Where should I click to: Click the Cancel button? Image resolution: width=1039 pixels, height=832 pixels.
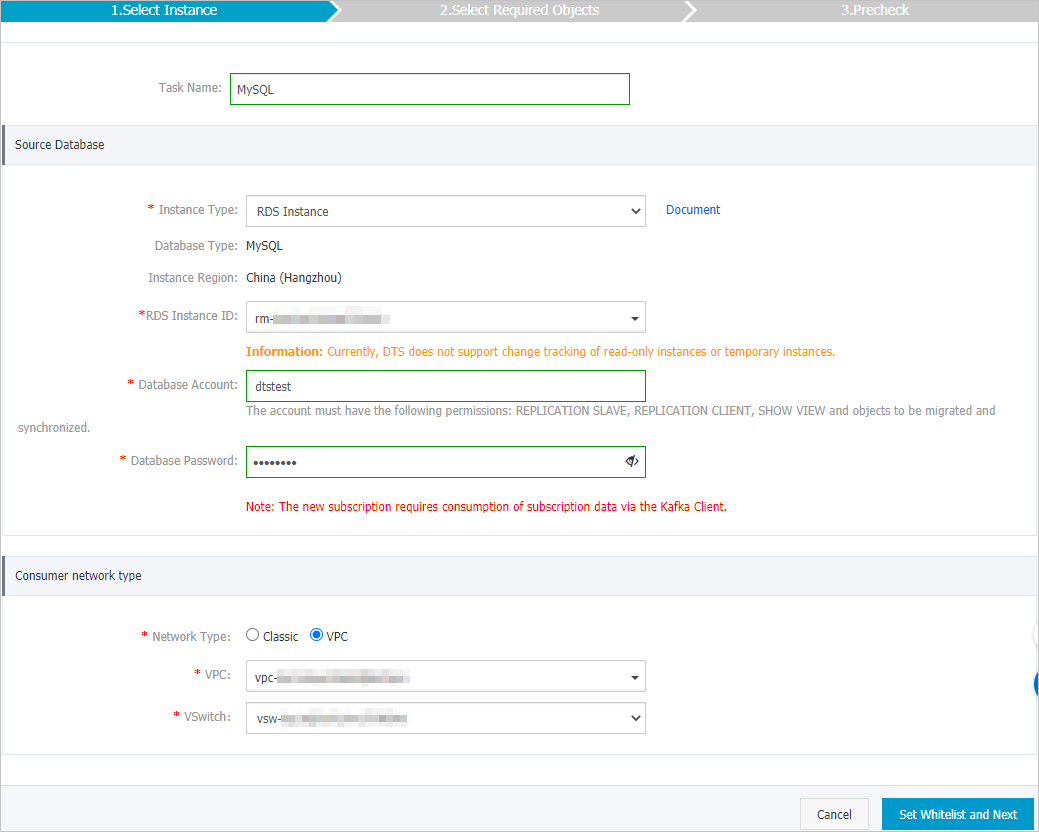[834, 814]
